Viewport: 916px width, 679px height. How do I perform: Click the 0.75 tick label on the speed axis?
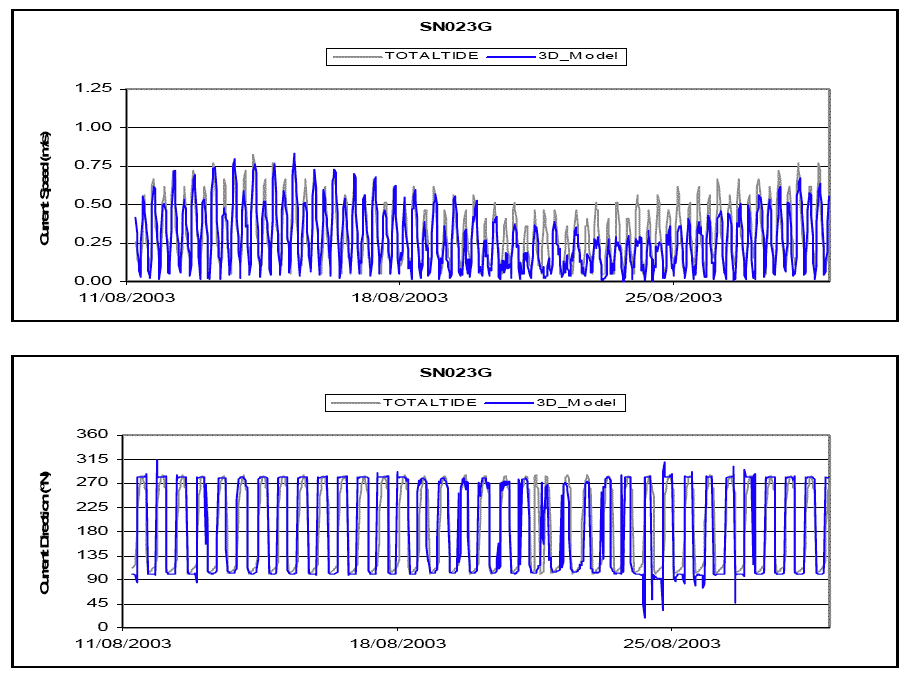pyautogui.click(x=93, y=166)
